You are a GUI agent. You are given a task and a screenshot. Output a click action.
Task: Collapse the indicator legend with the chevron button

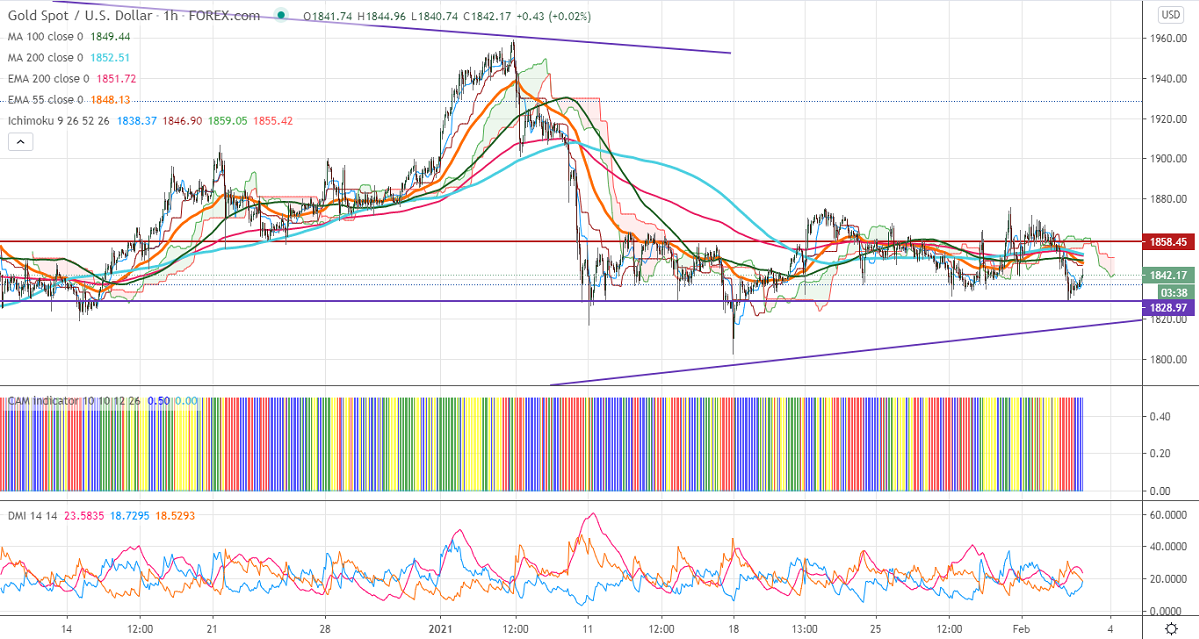point(21,141)
